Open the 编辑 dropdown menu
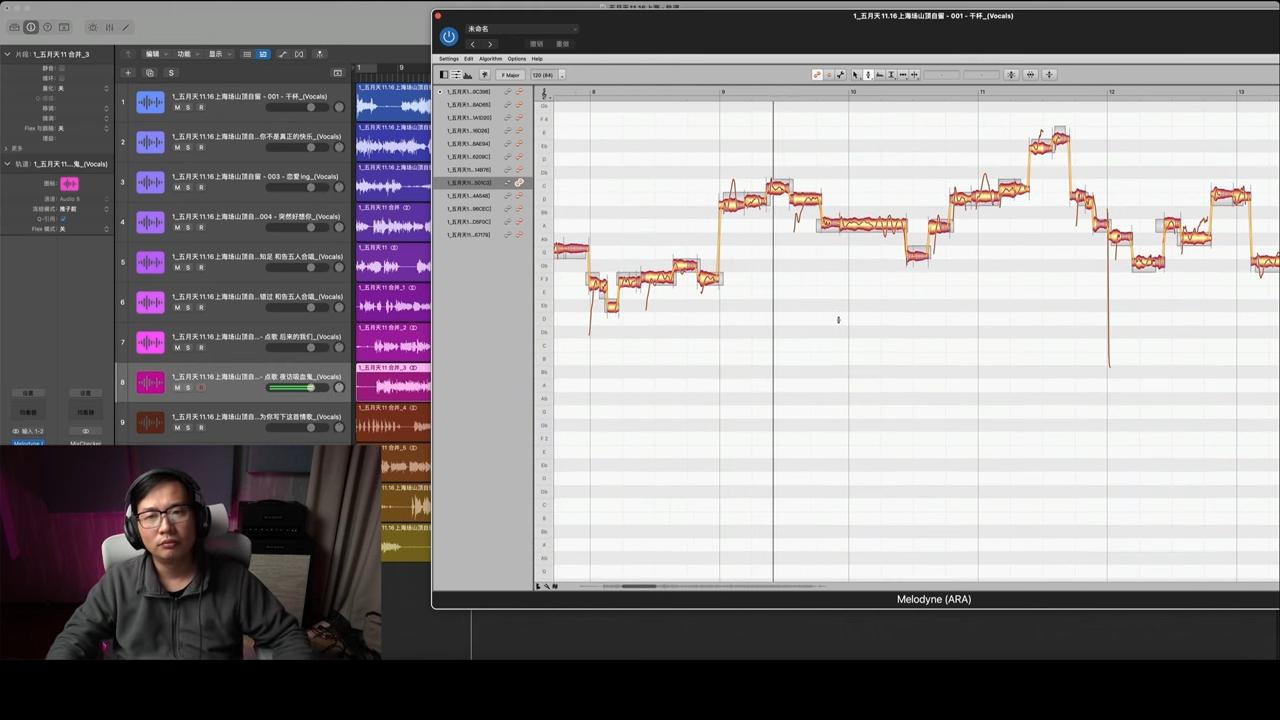The image size is (1280, 720). coord(153,54)
